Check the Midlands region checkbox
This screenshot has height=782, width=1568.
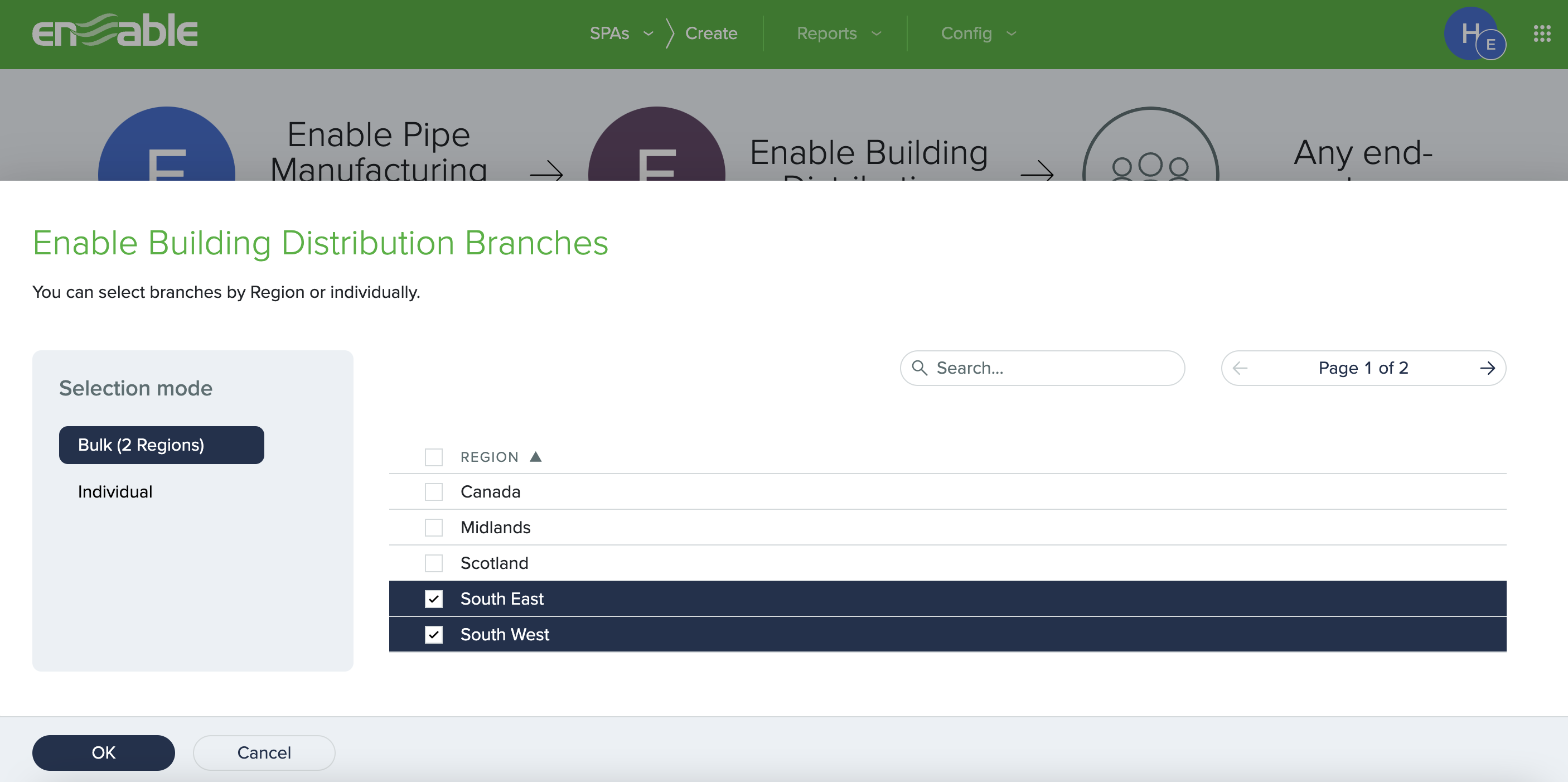pos(433,528)
